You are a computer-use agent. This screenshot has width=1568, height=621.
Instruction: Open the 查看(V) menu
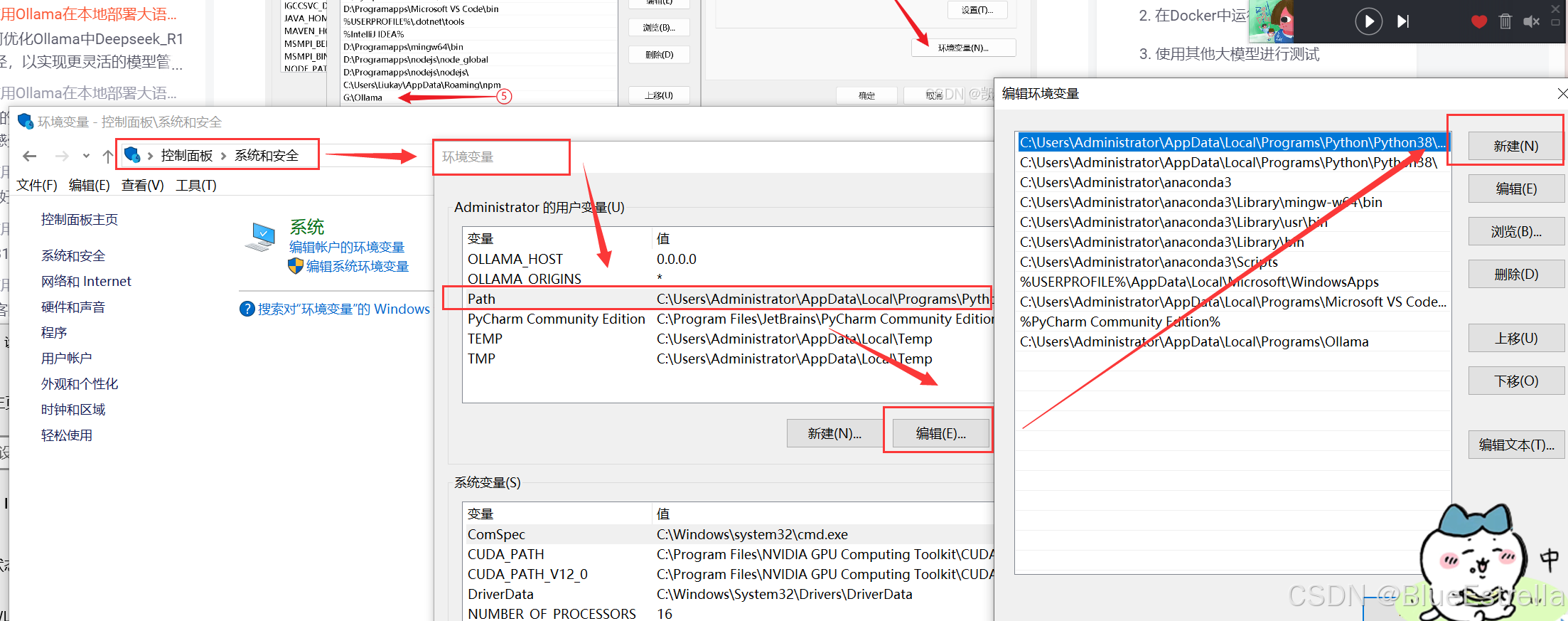[143, 186]
